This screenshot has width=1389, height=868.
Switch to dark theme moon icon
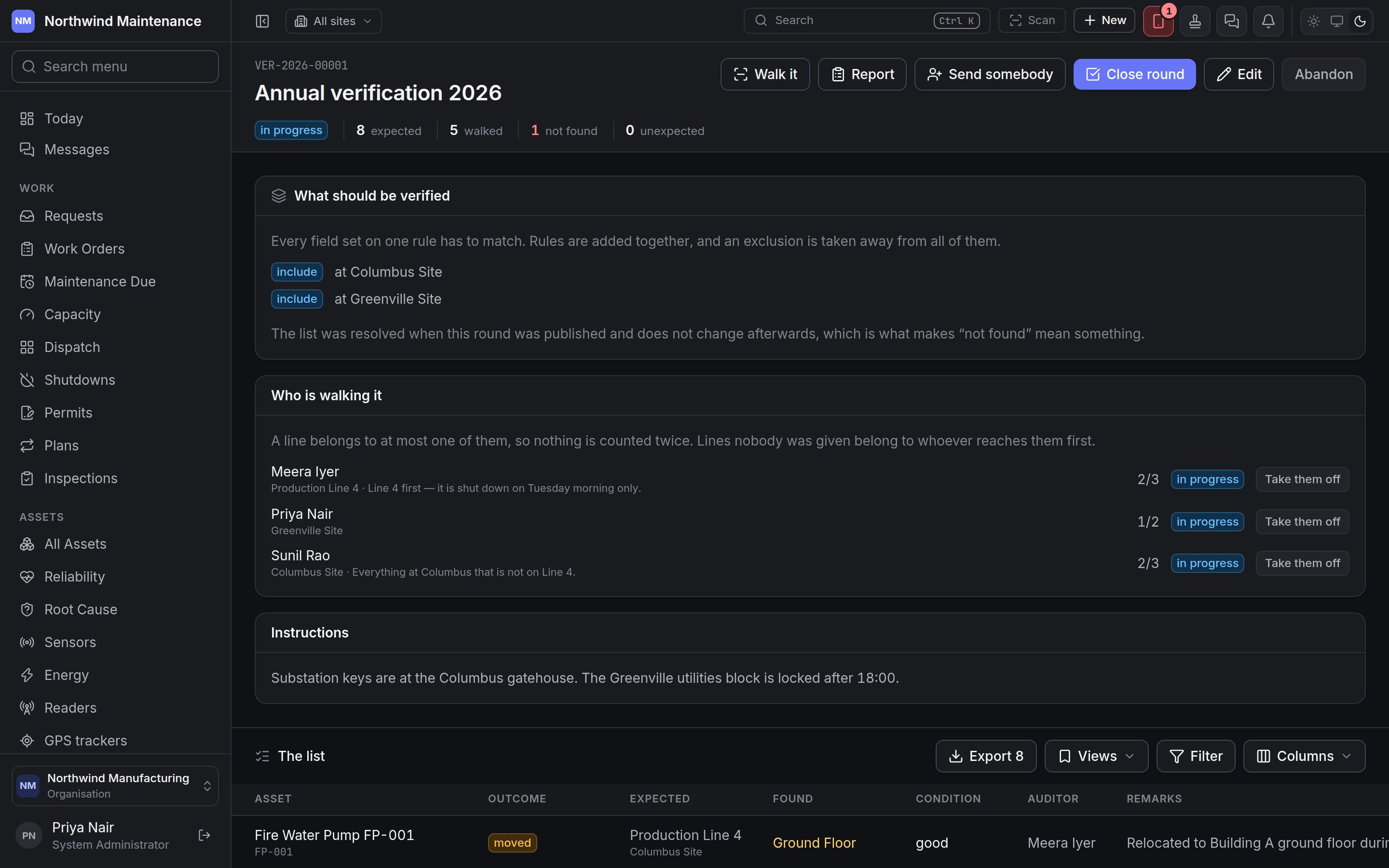1360,21
